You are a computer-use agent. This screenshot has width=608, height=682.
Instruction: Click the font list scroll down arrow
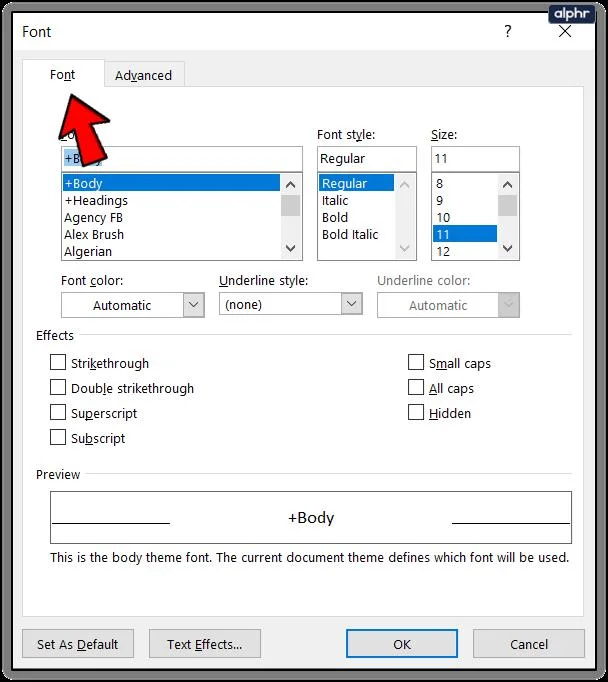[291, 248]
